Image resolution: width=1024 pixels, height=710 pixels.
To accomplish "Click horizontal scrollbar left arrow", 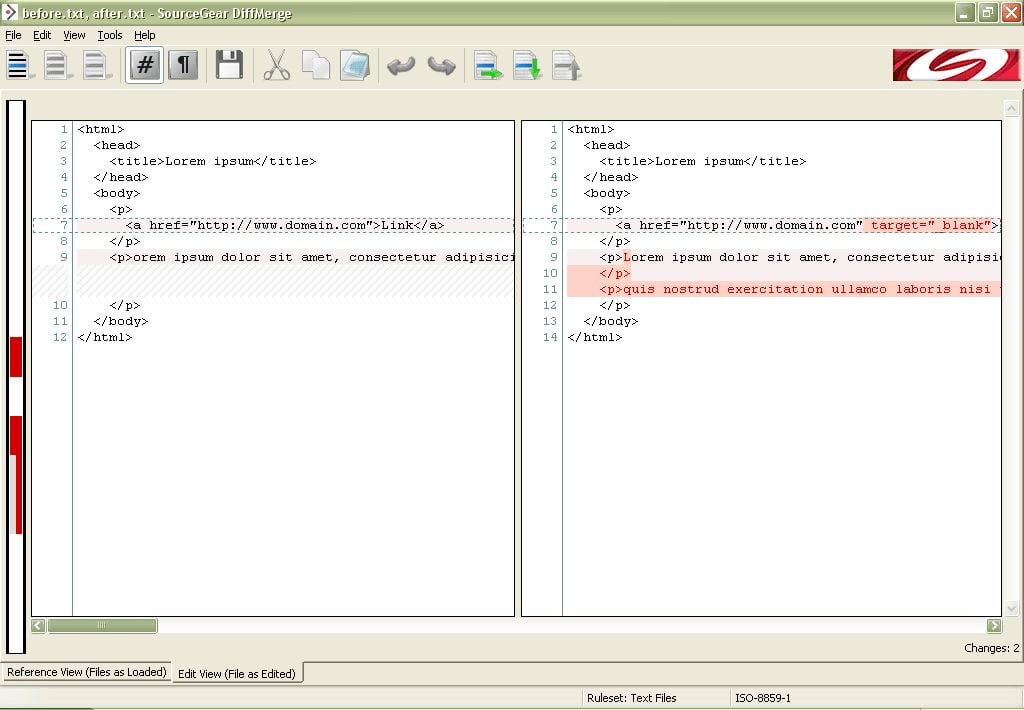I will pyautogui.click(x=38, y=626).
